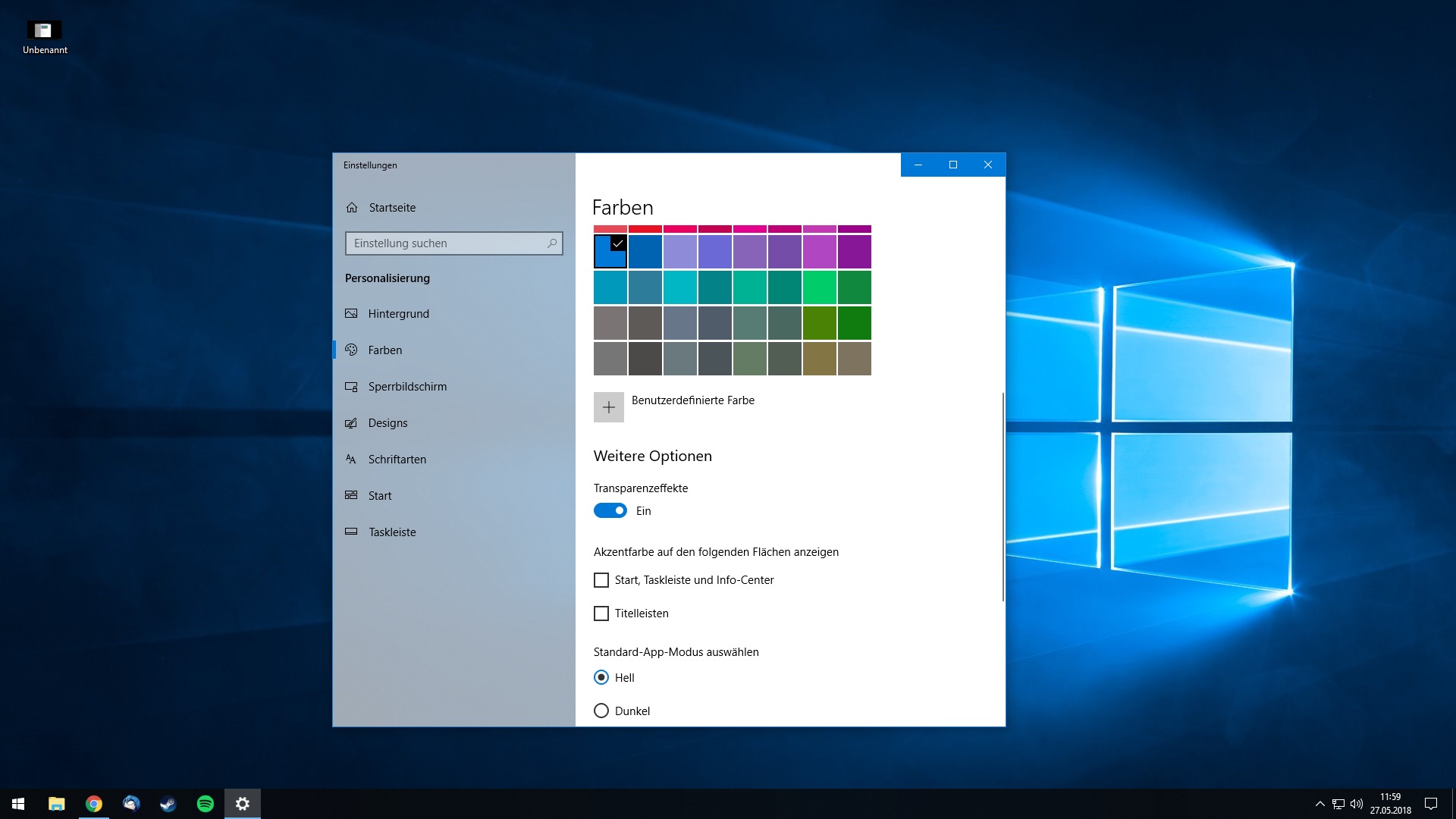Viewport: 1456px width, 819px height.
Task: Select the Dunkel app mode
Action: pos(601,711)
